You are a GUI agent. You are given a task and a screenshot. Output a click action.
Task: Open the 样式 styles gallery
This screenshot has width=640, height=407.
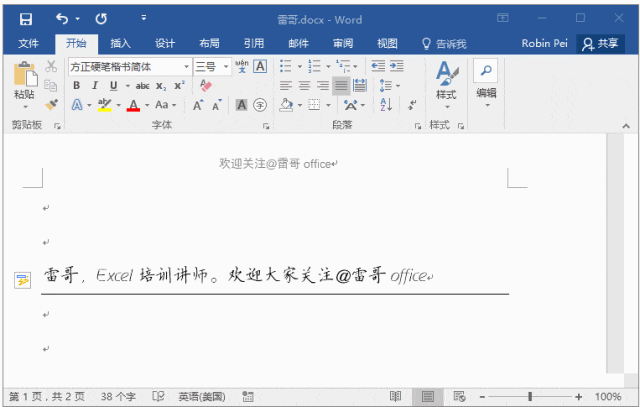pos(447,85)
